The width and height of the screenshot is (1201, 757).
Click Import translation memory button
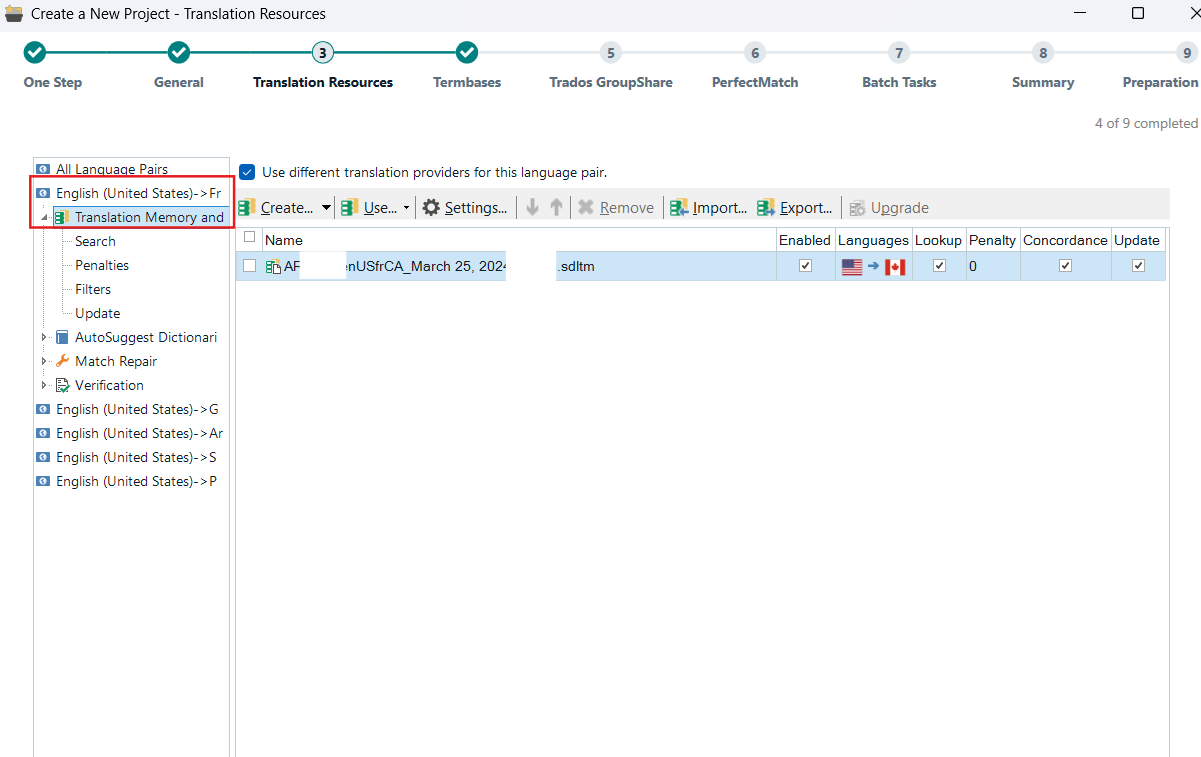[709, 207]
